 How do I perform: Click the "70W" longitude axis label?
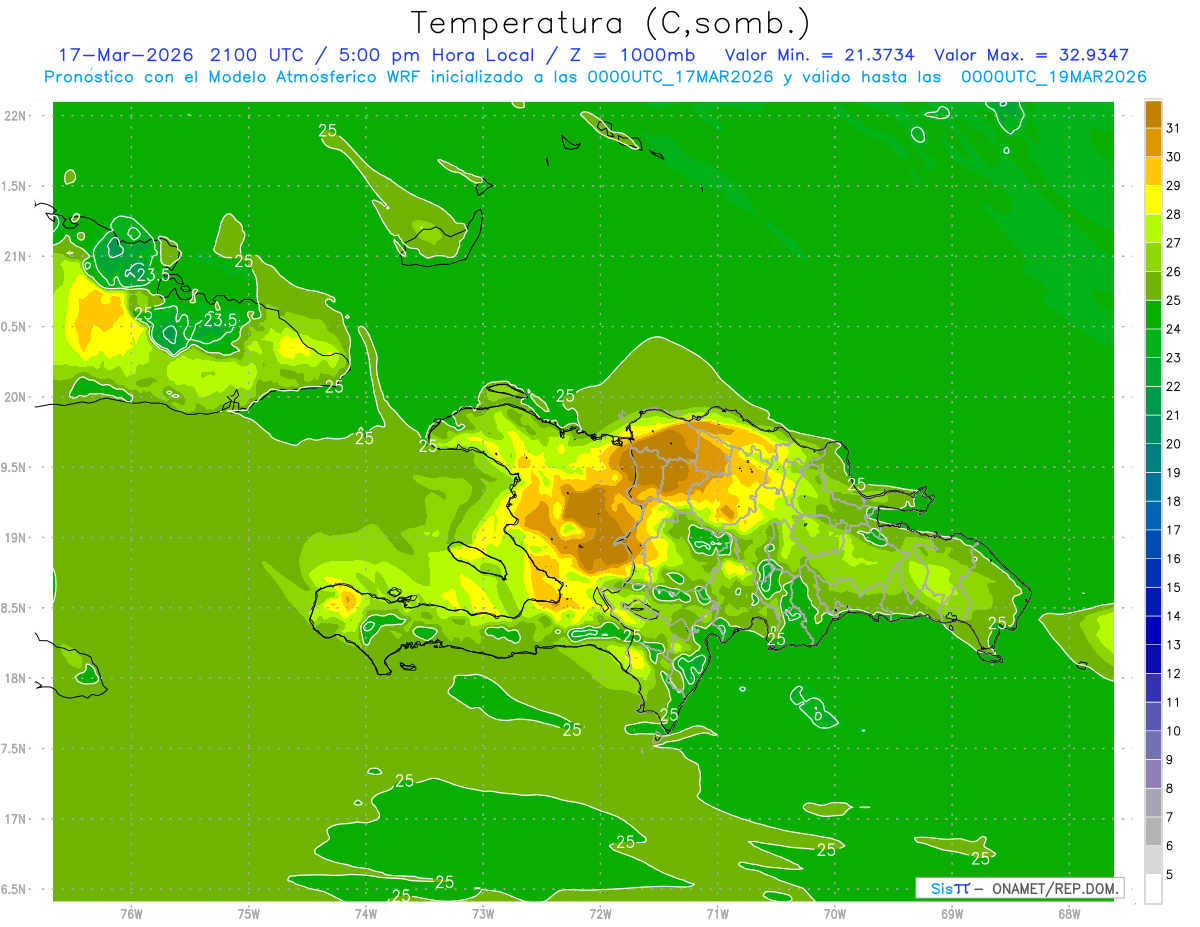(x=835, y=914)
